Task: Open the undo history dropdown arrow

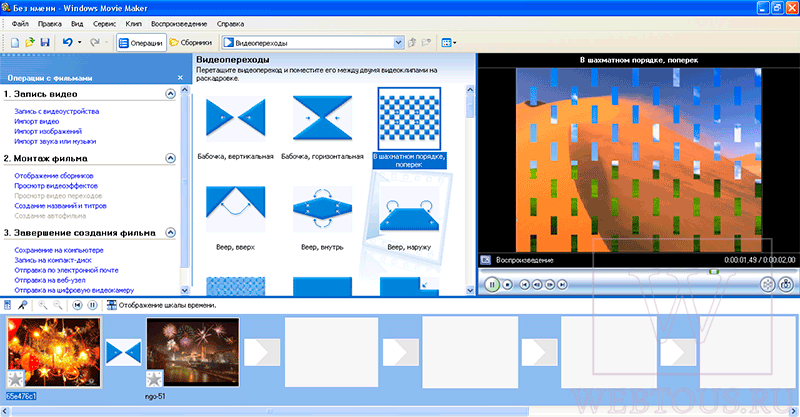Action: coord(79,43)
